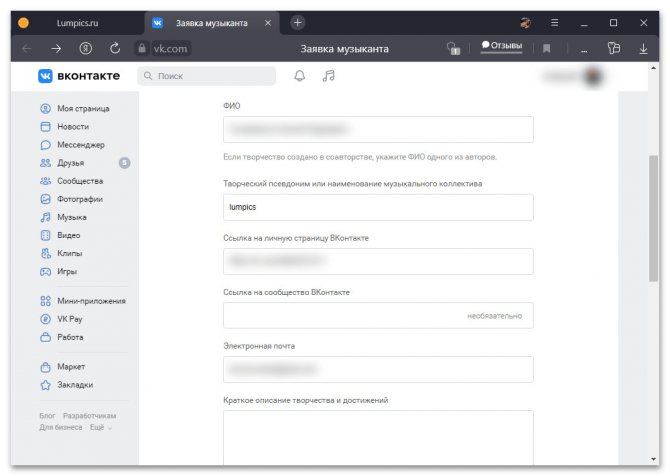
Task: Open Мессенджер in sidebar
Action: point(72,145)
